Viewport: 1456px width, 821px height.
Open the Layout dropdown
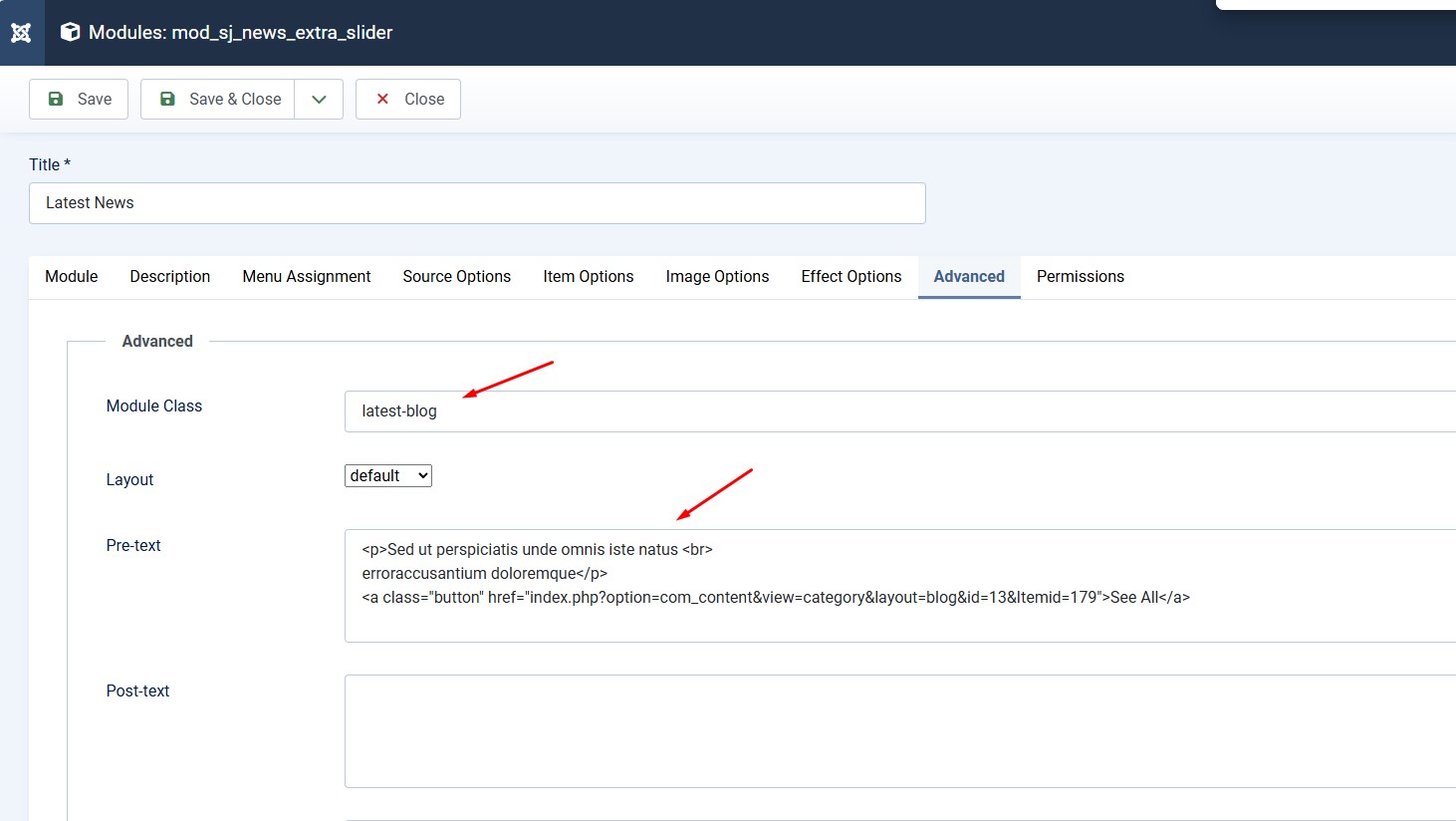pyautogui.click(x=388, y=476)
